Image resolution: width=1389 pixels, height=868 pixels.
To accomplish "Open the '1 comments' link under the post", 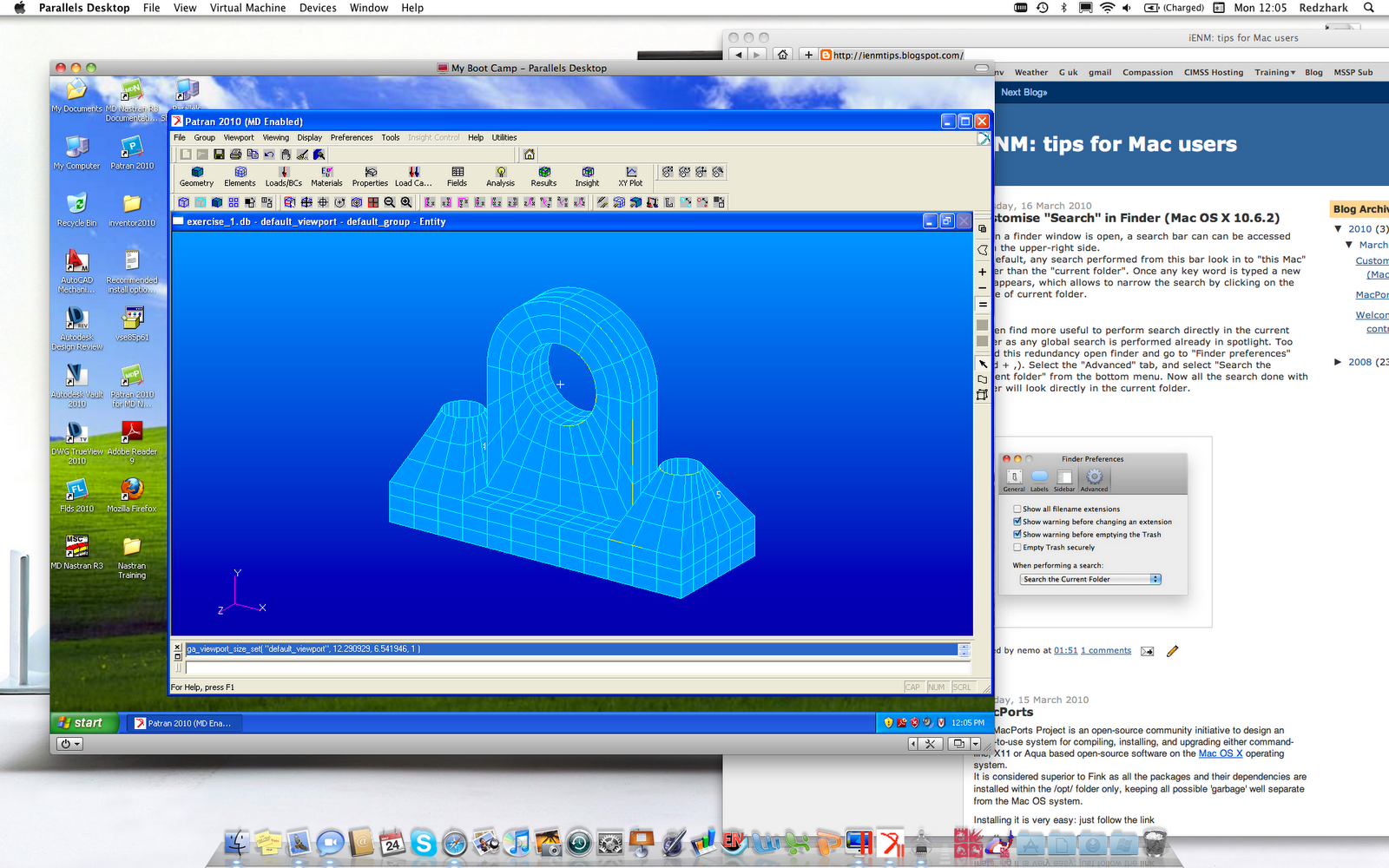I will pos(1106,650).
